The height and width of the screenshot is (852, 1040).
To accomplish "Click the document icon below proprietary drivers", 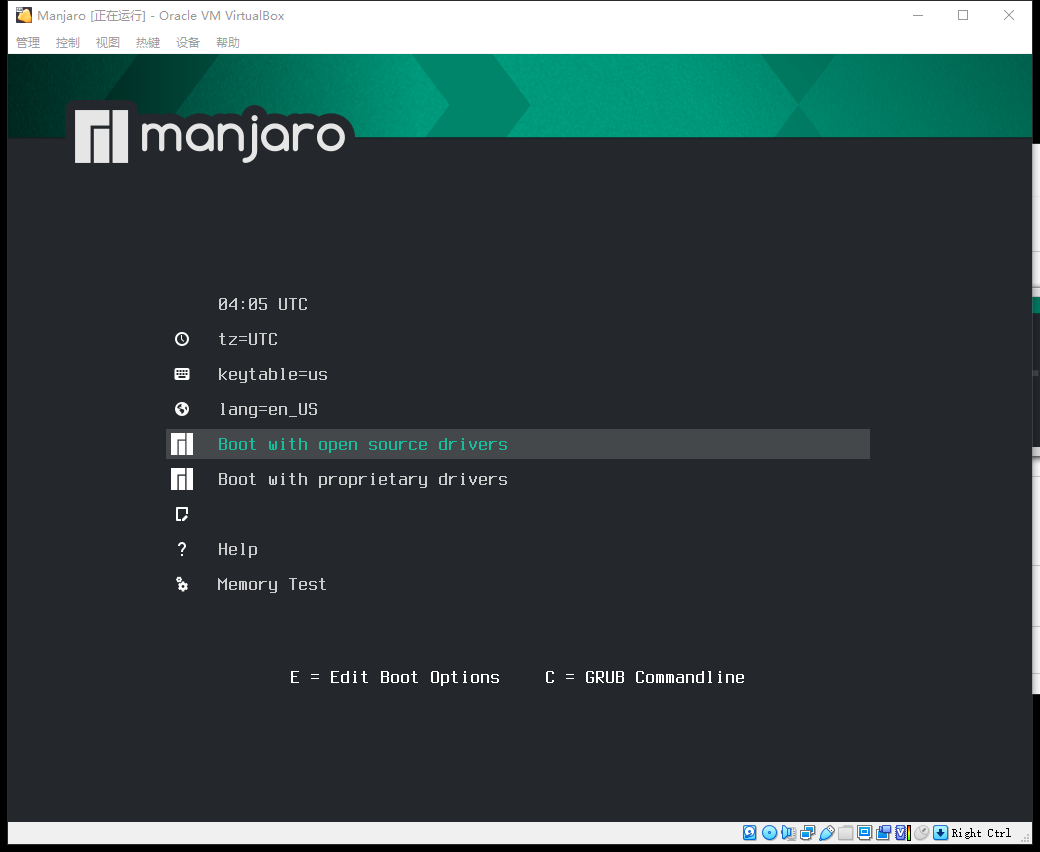I will [182, 514].
